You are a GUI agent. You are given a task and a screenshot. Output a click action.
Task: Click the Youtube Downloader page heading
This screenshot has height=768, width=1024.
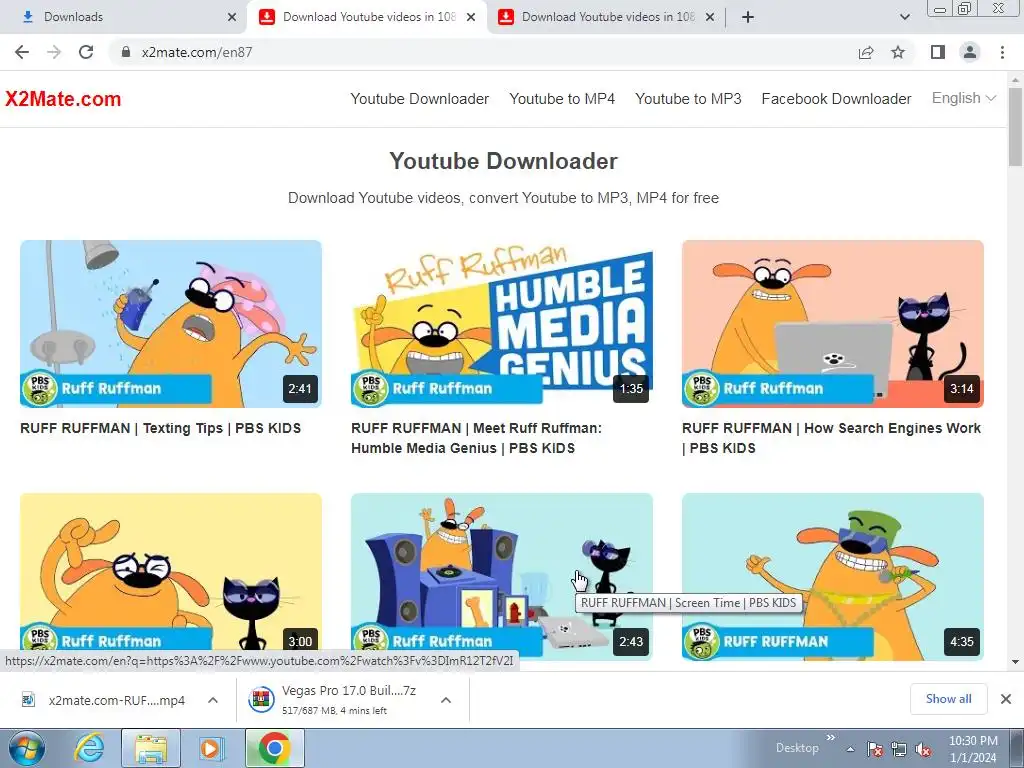pyautogui.click(x=504, y=161)
